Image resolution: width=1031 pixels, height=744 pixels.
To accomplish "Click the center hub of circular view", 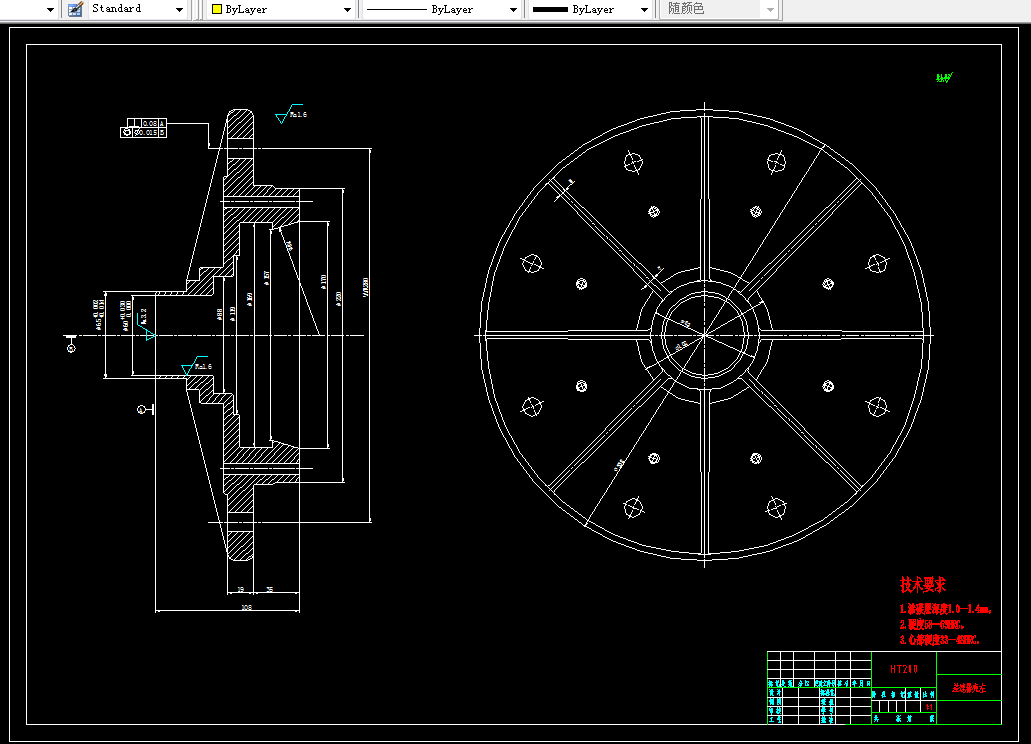I will [x=705, y=335].
